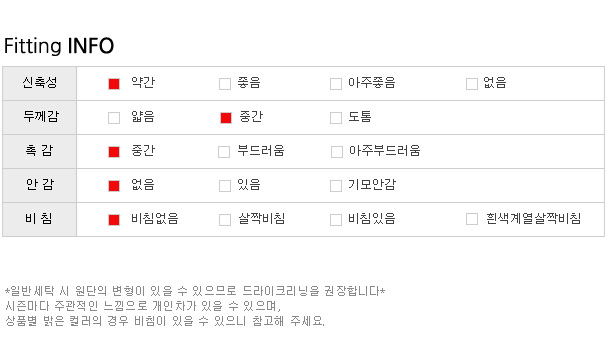Tick the 비침있음 checkbox

coord(336,220)
